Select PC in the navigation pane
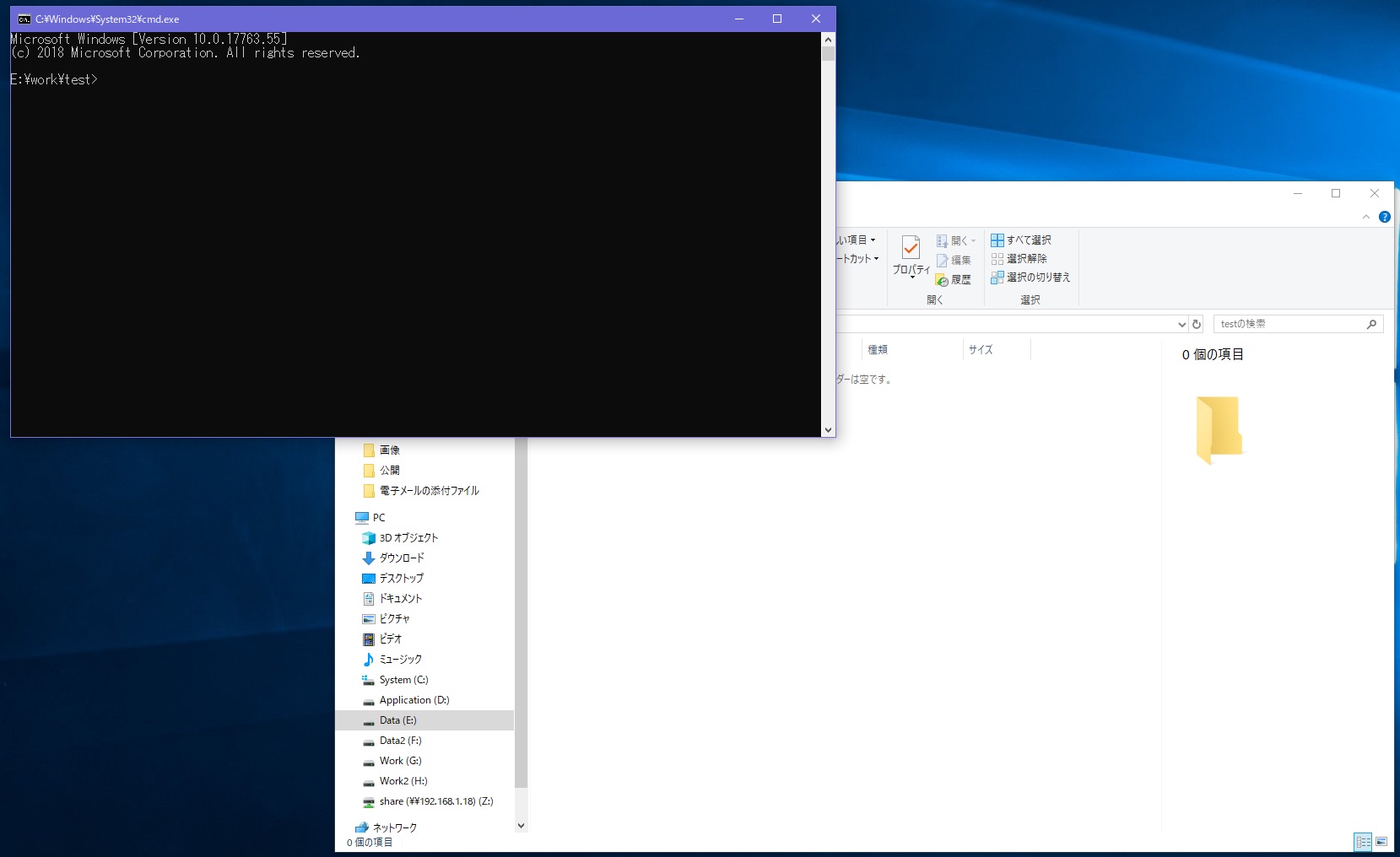 tap(370, 518)
